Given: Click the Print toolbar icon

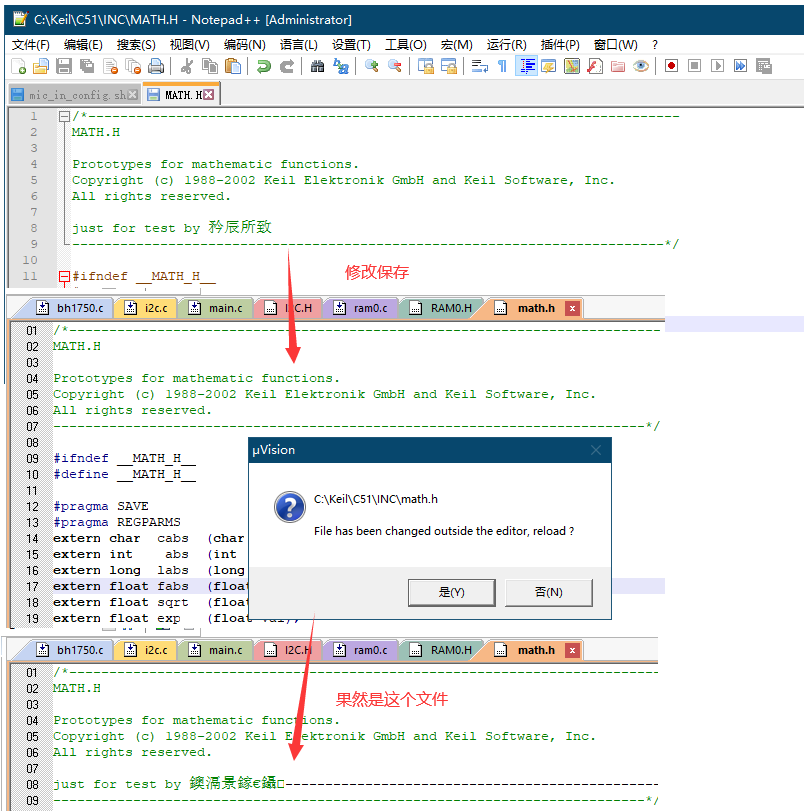Looking at the screenshot, I should coord(156,66).
